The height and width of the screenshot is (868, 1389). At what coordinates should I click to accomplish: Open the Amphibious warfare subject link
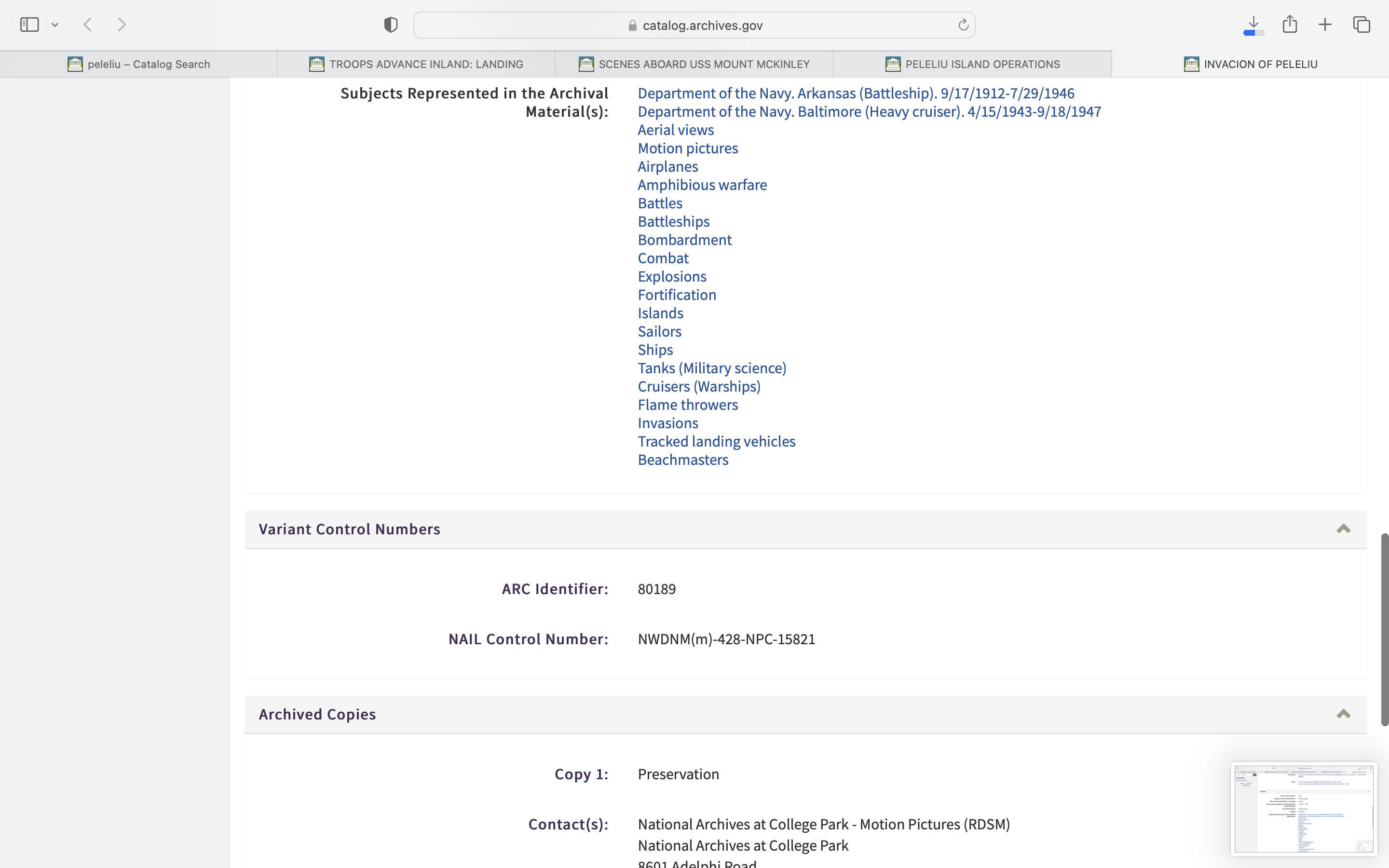click(702, 185)
